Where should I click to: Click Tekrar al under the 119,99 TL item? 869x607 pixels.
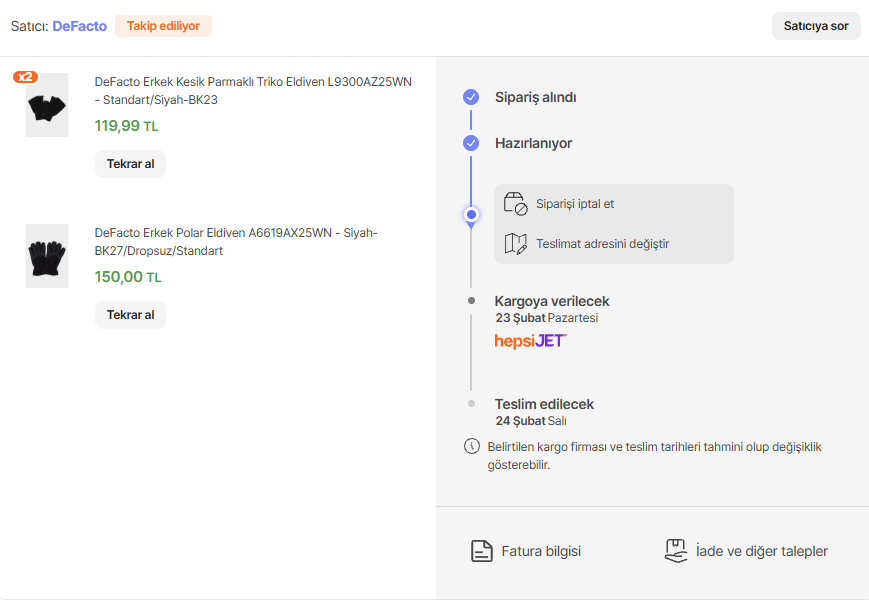[130, 164]
